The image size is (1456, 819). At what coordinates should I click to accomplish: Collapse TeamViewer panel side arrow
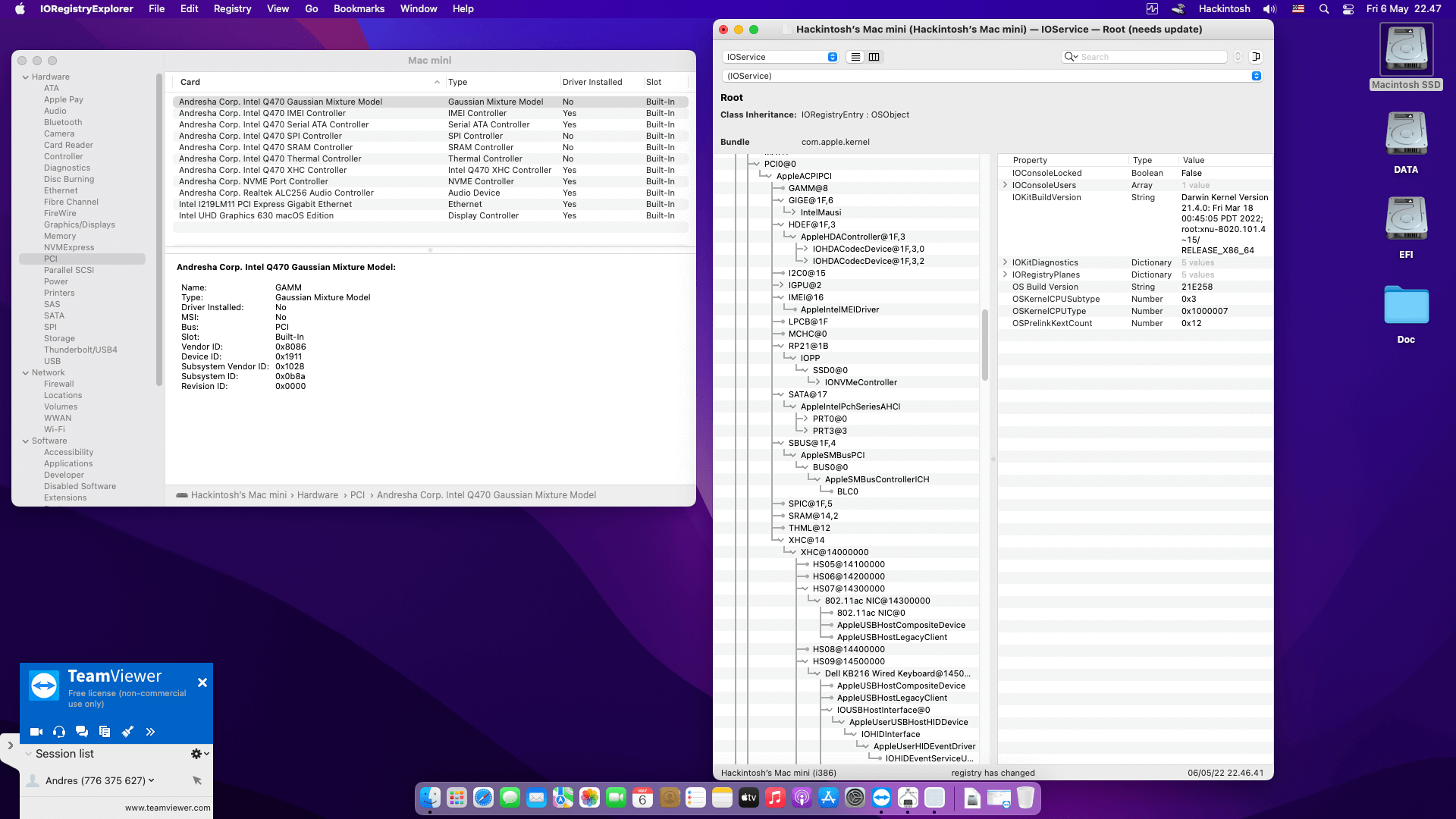[x=10, y=745]
